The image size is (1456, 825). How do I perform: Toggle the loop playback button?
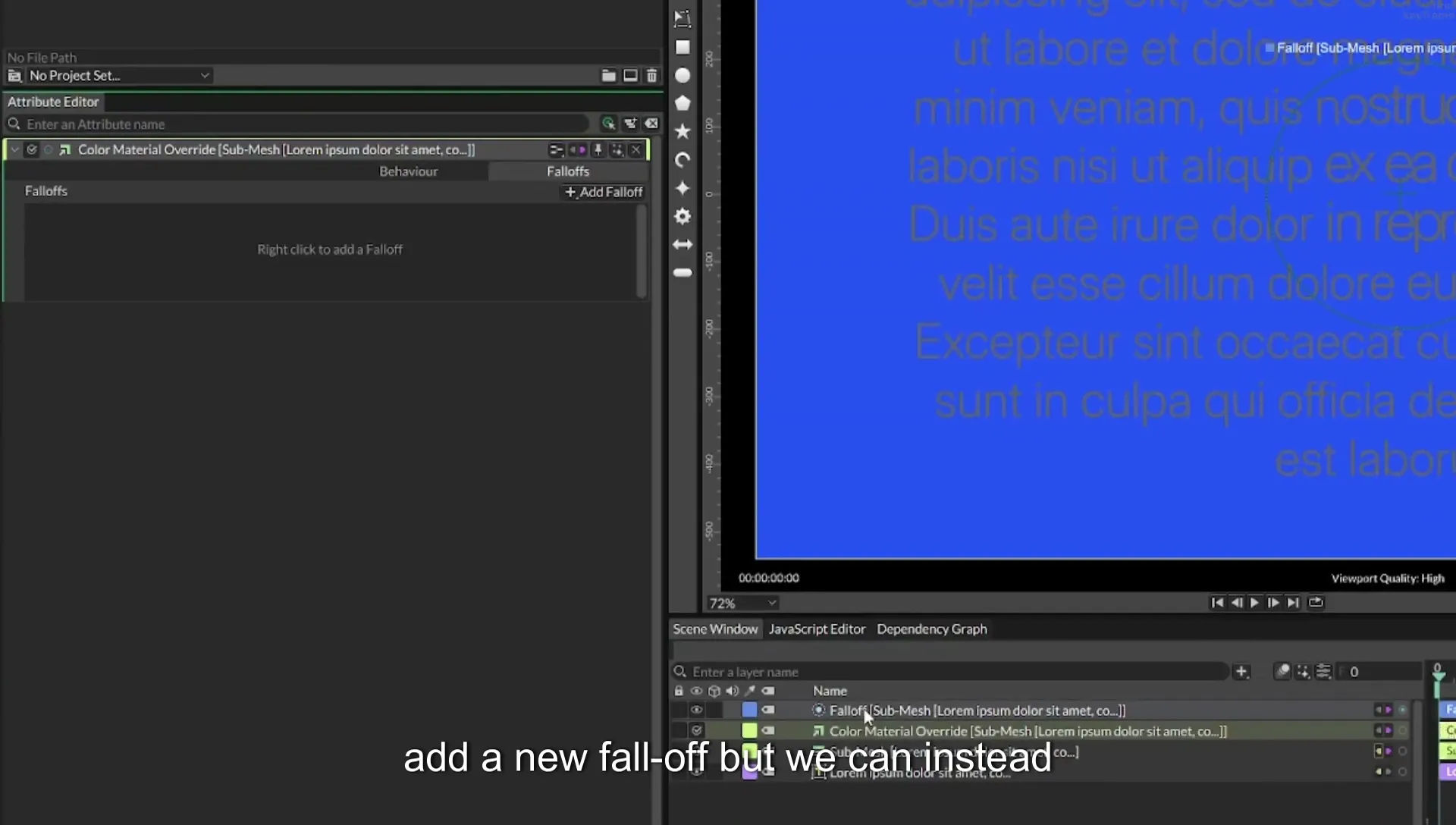pos(1316,603)
